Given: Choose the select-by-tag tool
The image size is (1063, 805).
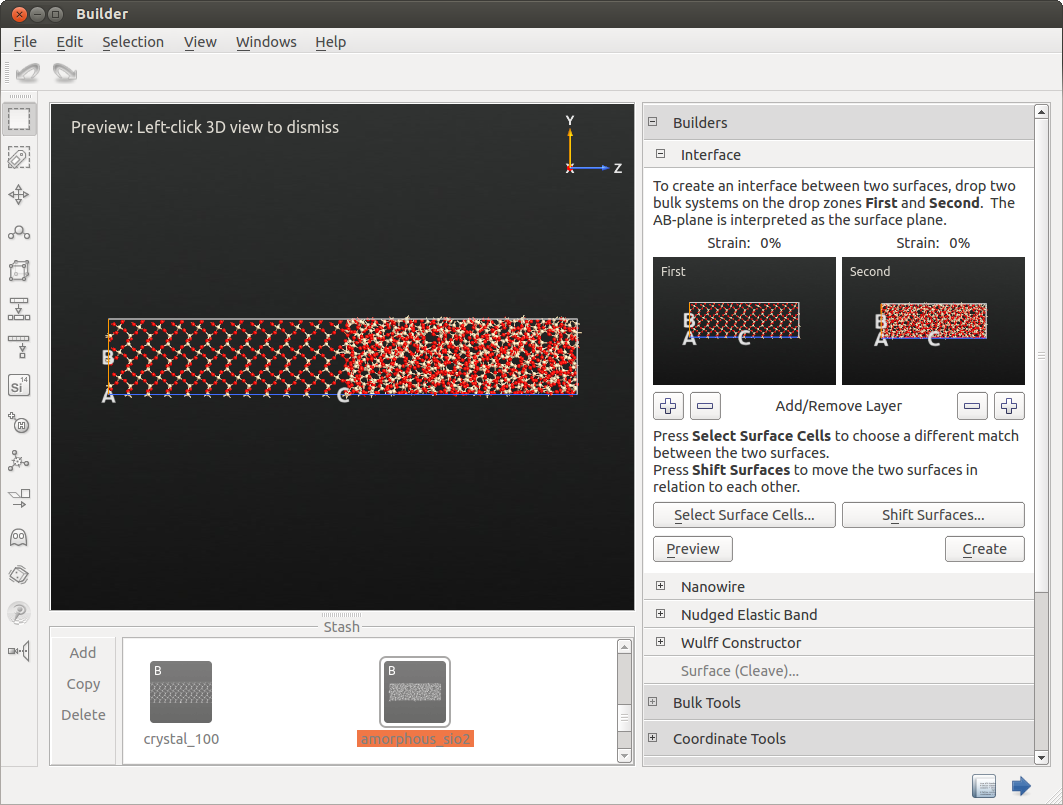Looking at the screenshot, I should click(19, 157).
